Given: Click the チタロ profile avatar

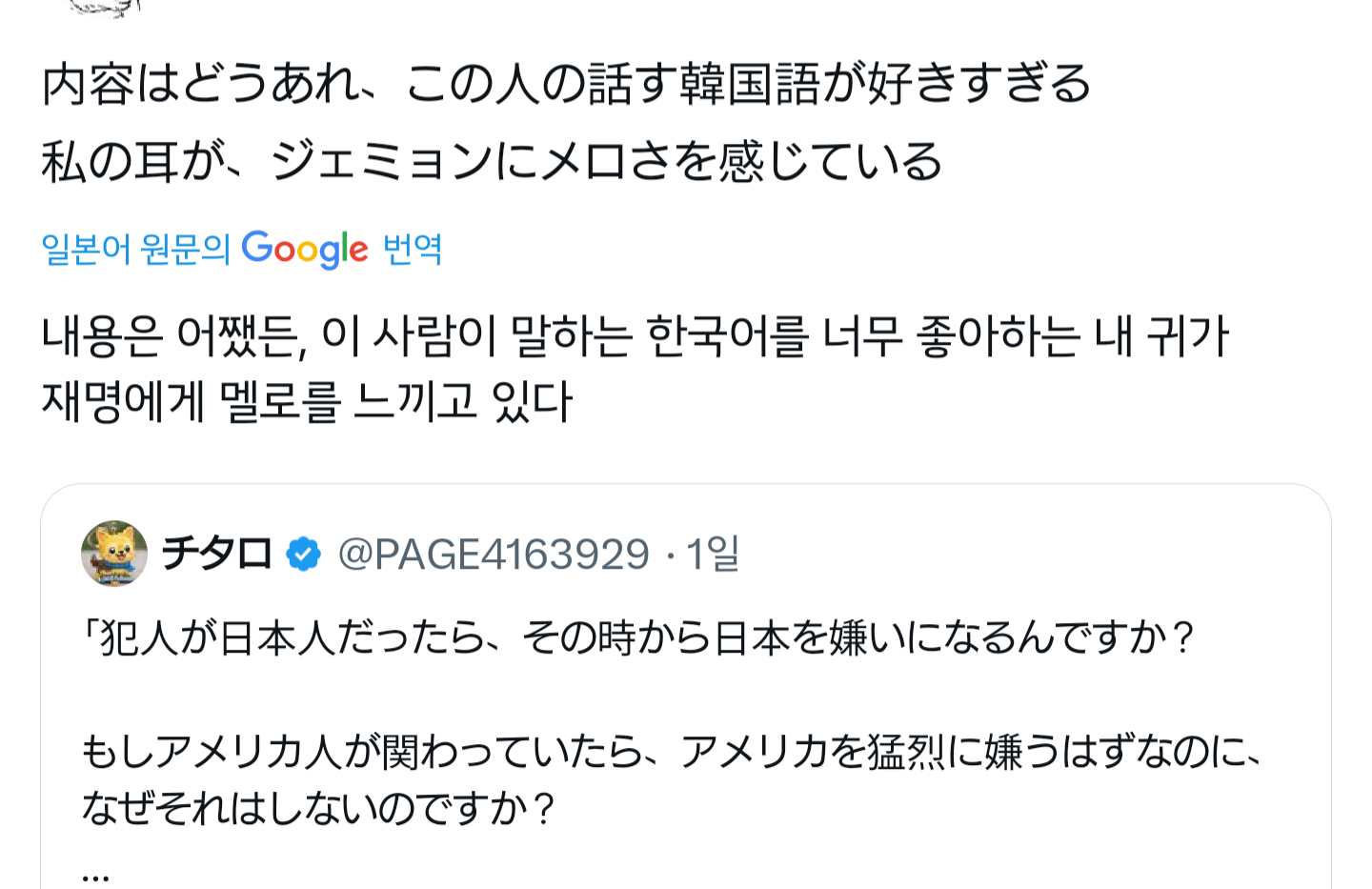Looking at the screenshot, I should coord(114,554).
